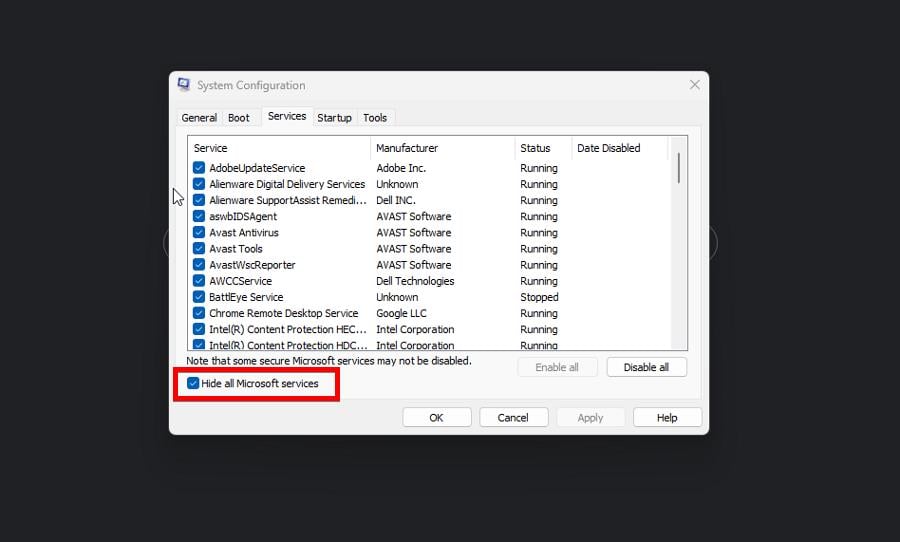Switch to the Boot tab

pyautogui.click(x=239, y=118)
